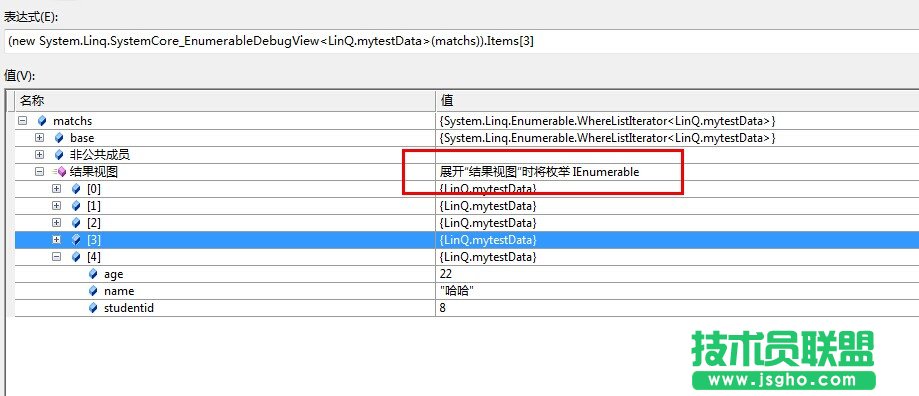This screenshot has height=396, width=919.
Task: Click the base member cube icon
Action: pyautogui.click(x=59, y=138)
